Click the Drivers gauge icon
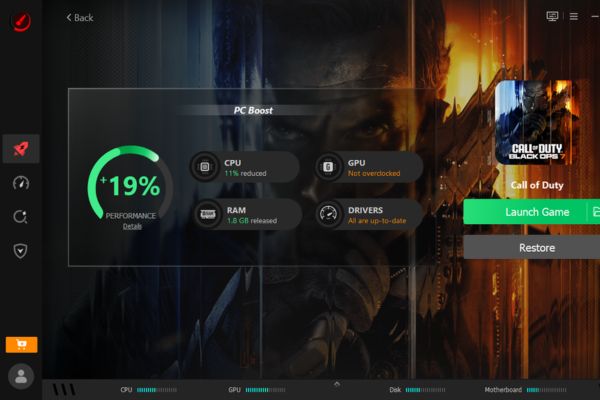 point(329,214)
